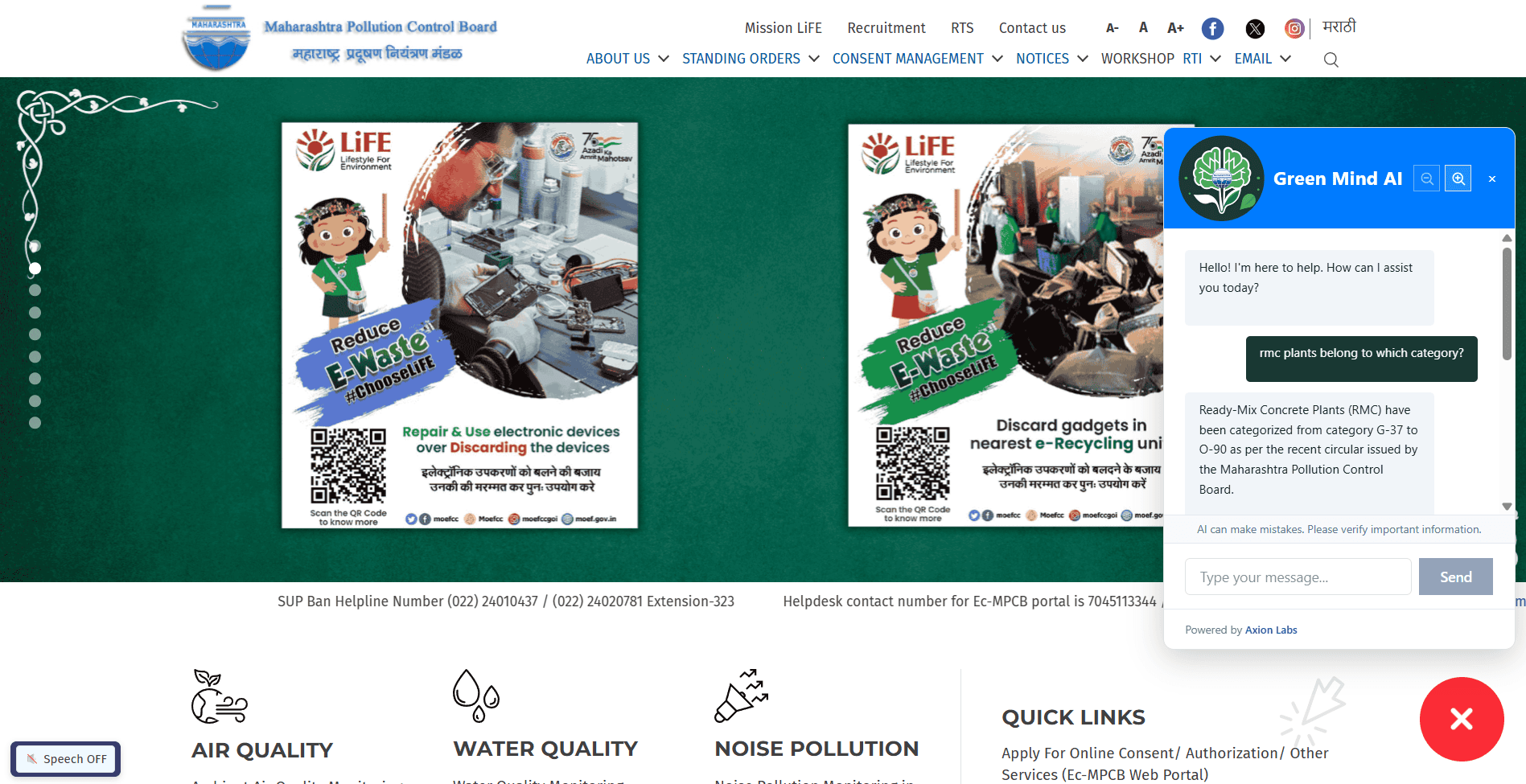Click the SUP Ban Helpline Number ticker text
This screenshot has width=1526, height=784.
click(x=506, y=601)
